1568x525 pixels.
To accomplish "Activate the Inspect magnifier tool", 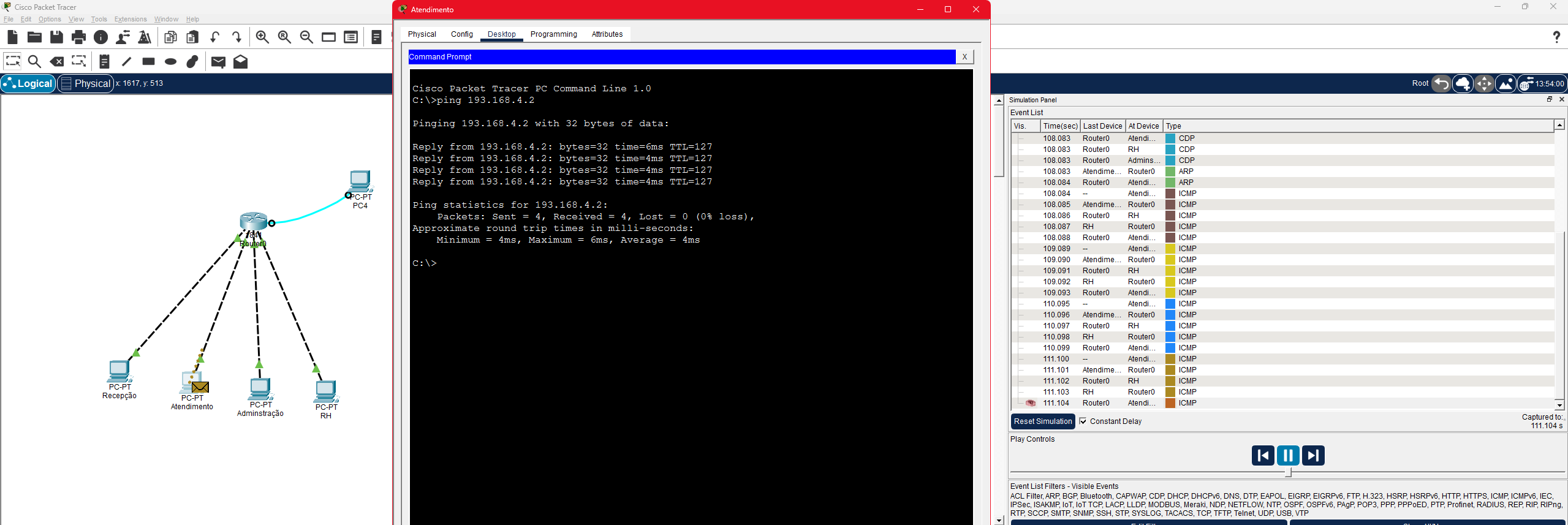I will (34, 61).
